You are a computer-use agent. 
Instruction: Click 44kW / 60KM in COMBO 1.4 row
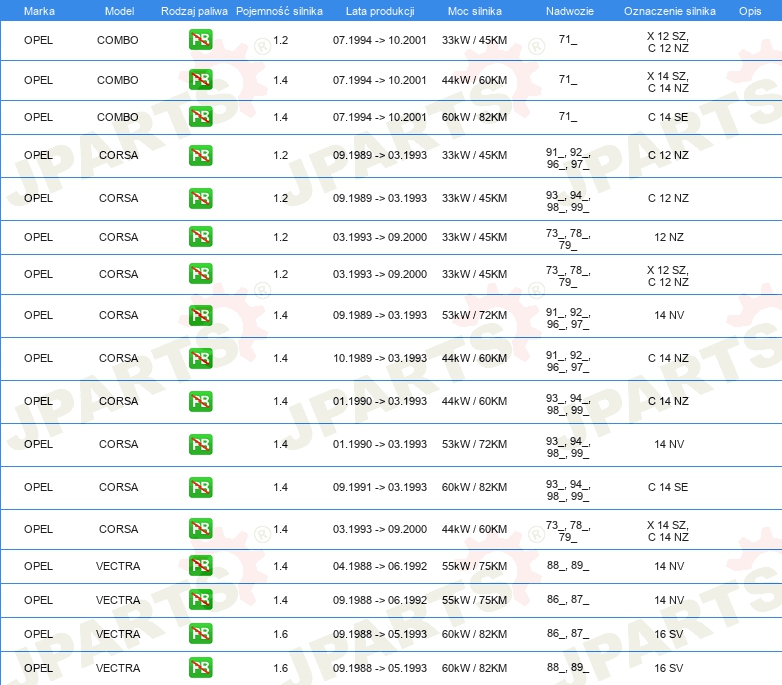pos(474,80)
